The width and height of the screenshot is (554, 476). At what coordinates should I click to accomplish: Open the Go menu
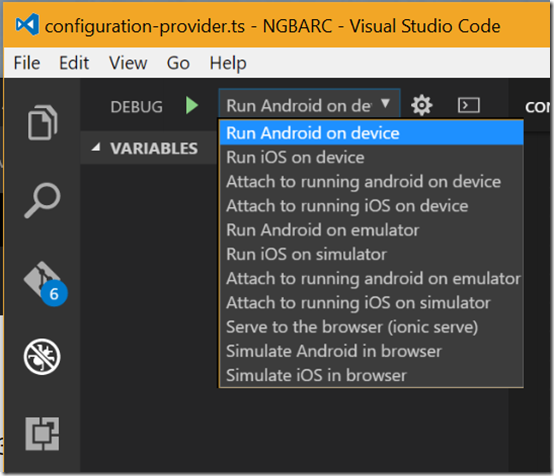tap(178, 63)
